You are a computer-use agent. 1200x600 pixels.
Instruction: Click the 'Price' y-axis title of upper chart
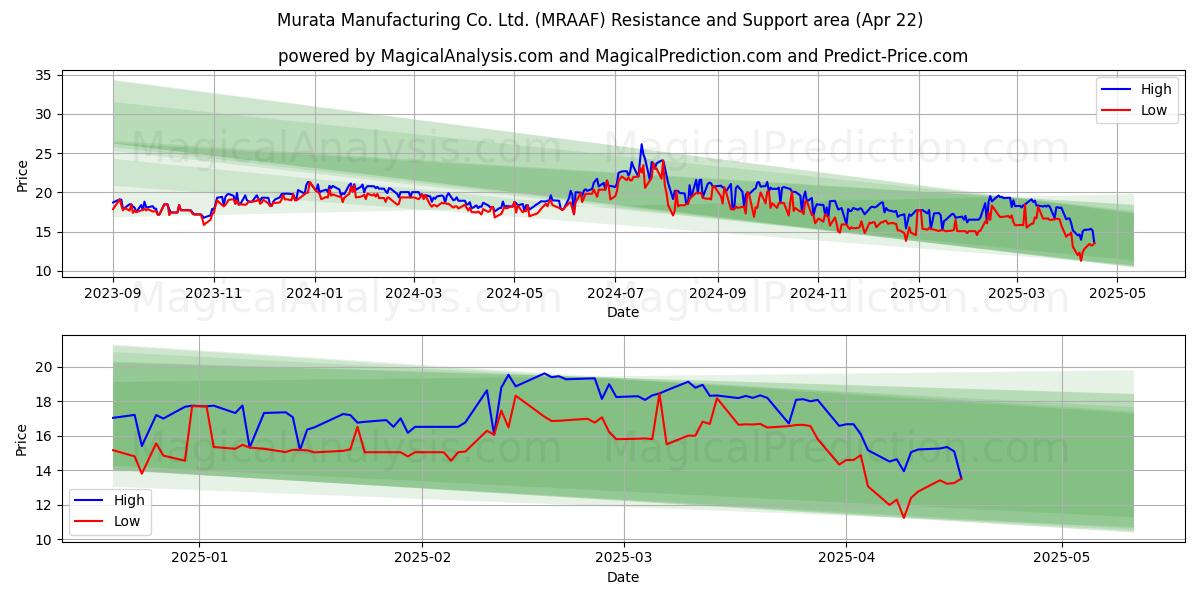22,175
